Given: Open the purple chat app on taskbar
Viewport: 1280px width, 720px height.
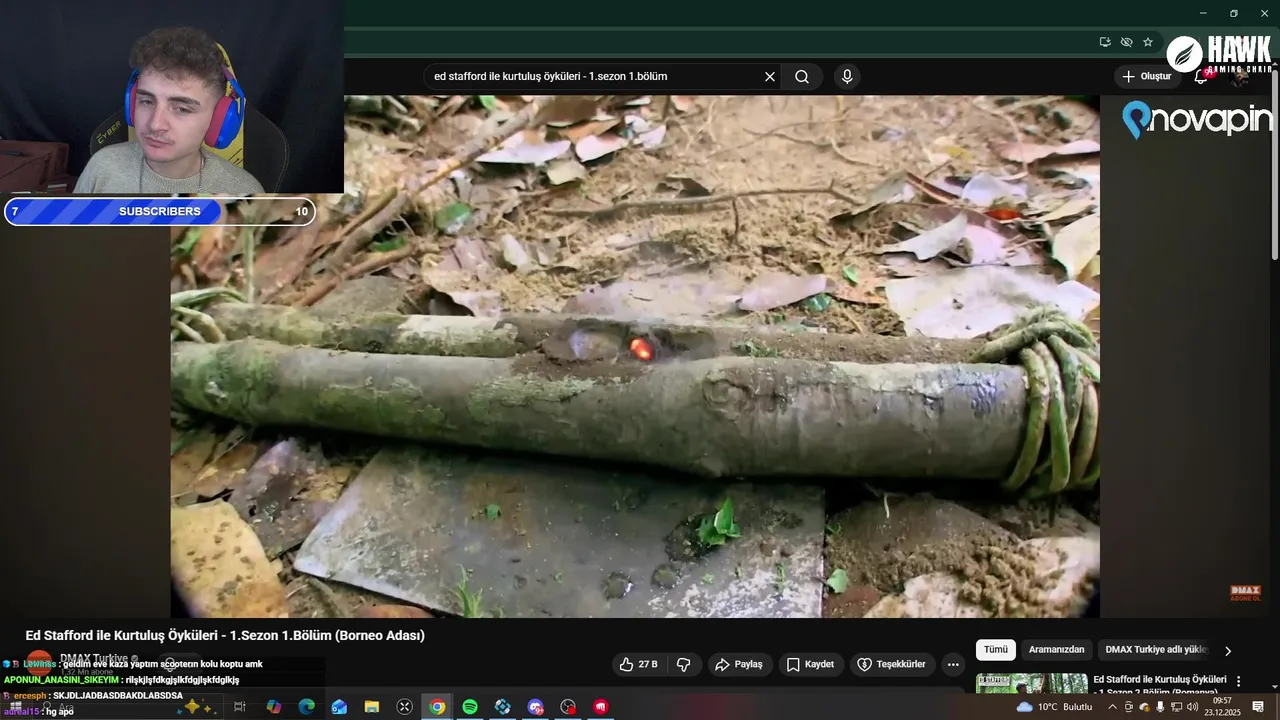Looking at the screenshot, I should pos(535,707).
